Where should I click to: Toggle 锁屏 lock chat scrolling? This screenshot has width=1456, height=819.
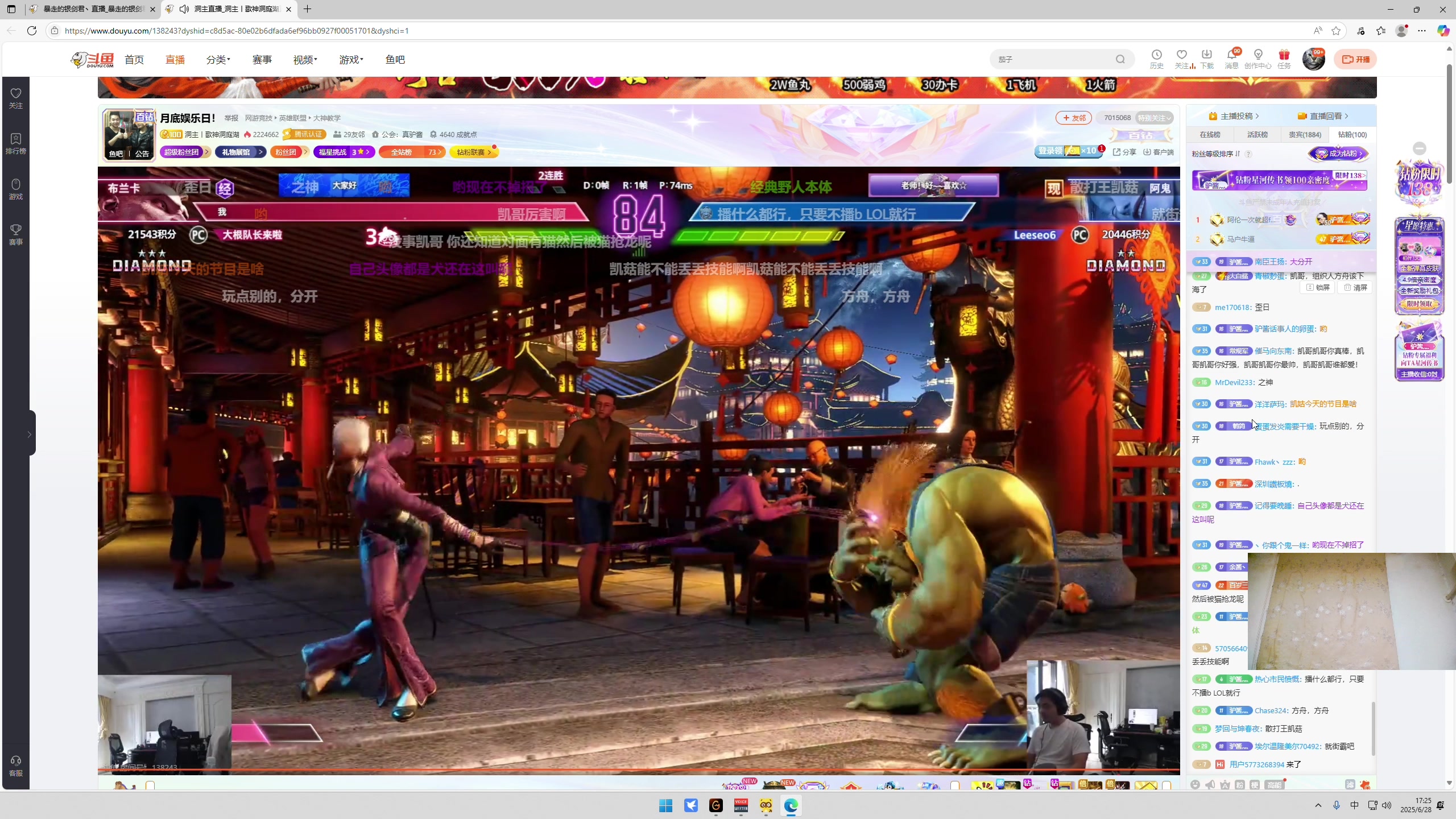coord(1318,287)
